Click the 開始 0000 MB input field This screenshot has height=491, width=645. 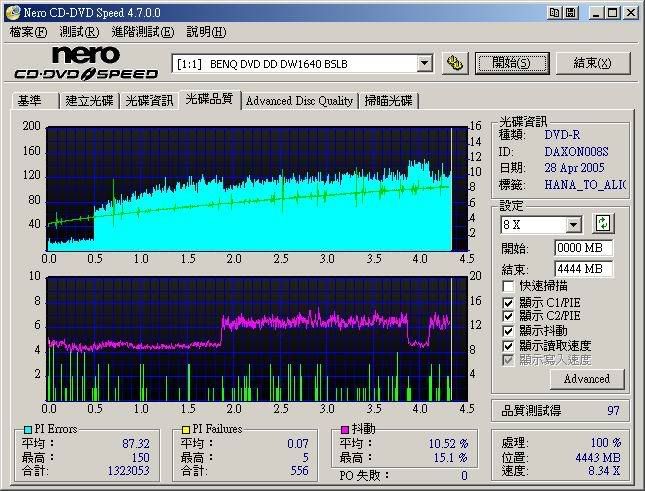click(583, 248)
